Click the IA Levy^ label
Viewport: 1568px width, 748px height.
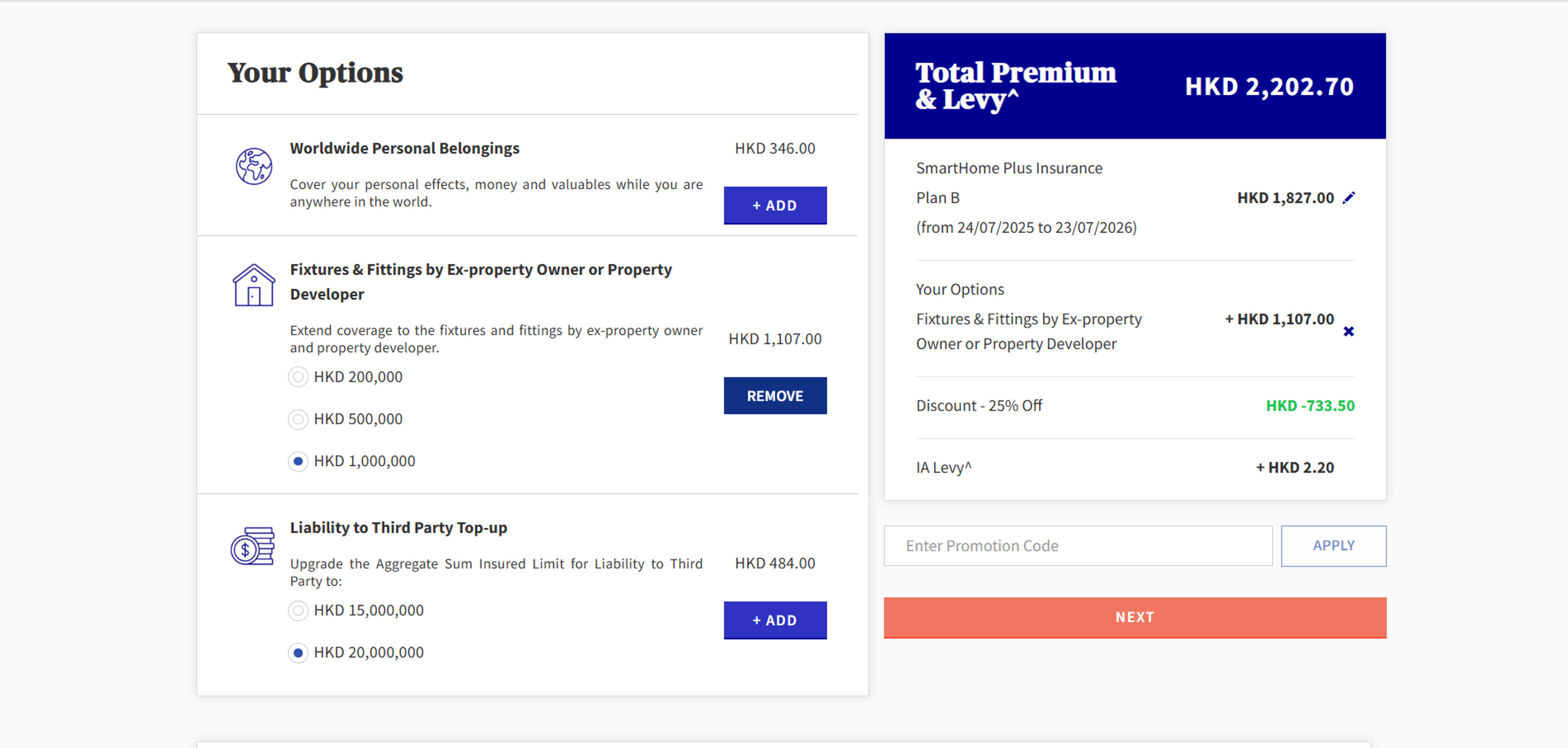944,468
